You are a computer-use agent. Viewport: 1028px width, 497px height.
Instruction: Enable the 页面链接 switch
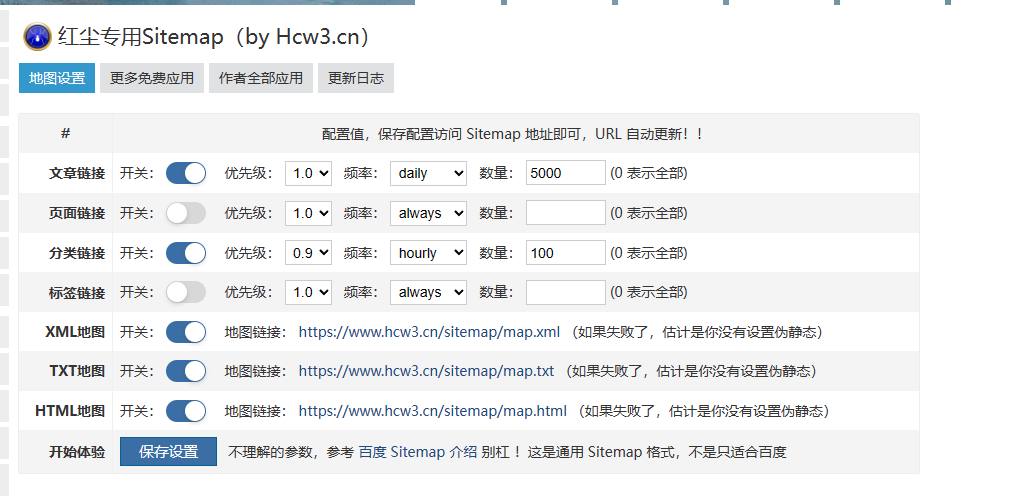click(x=186, y=213)
